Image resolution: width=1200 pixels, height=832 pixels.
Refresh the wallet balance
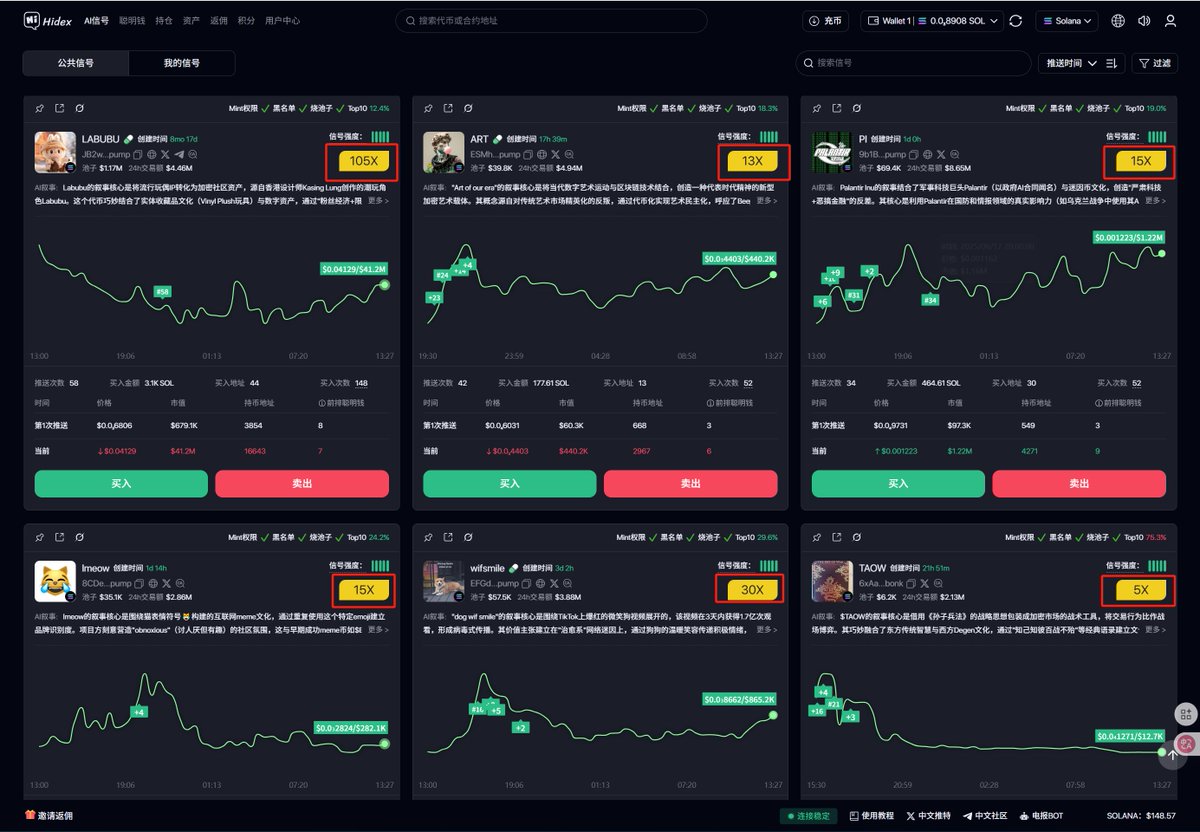click(x=1016, y=20)
